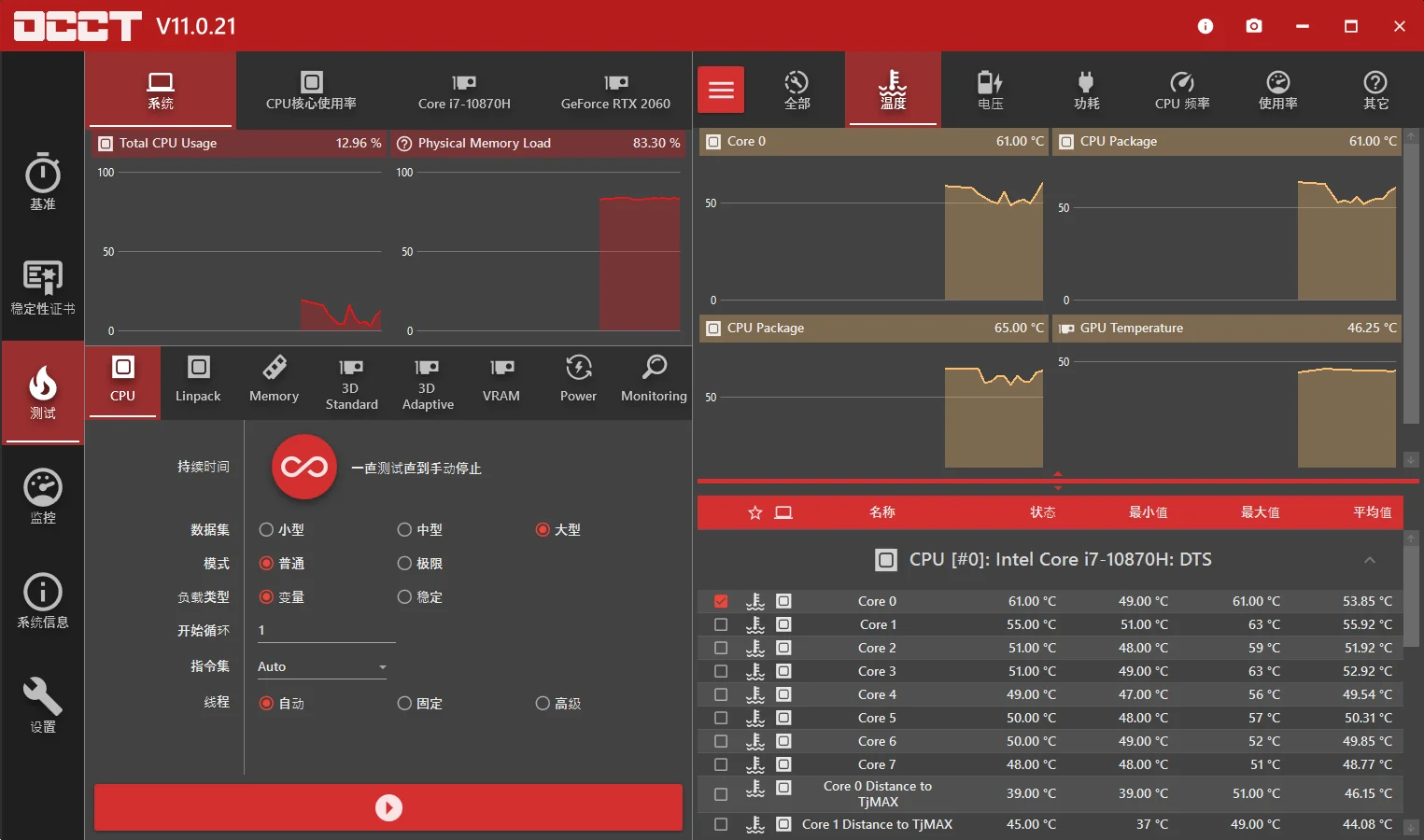Collapse the CPU [#0] Intel Core i7-10870H section
This screenshot has width=1424, height=840.
point(1369,560)
